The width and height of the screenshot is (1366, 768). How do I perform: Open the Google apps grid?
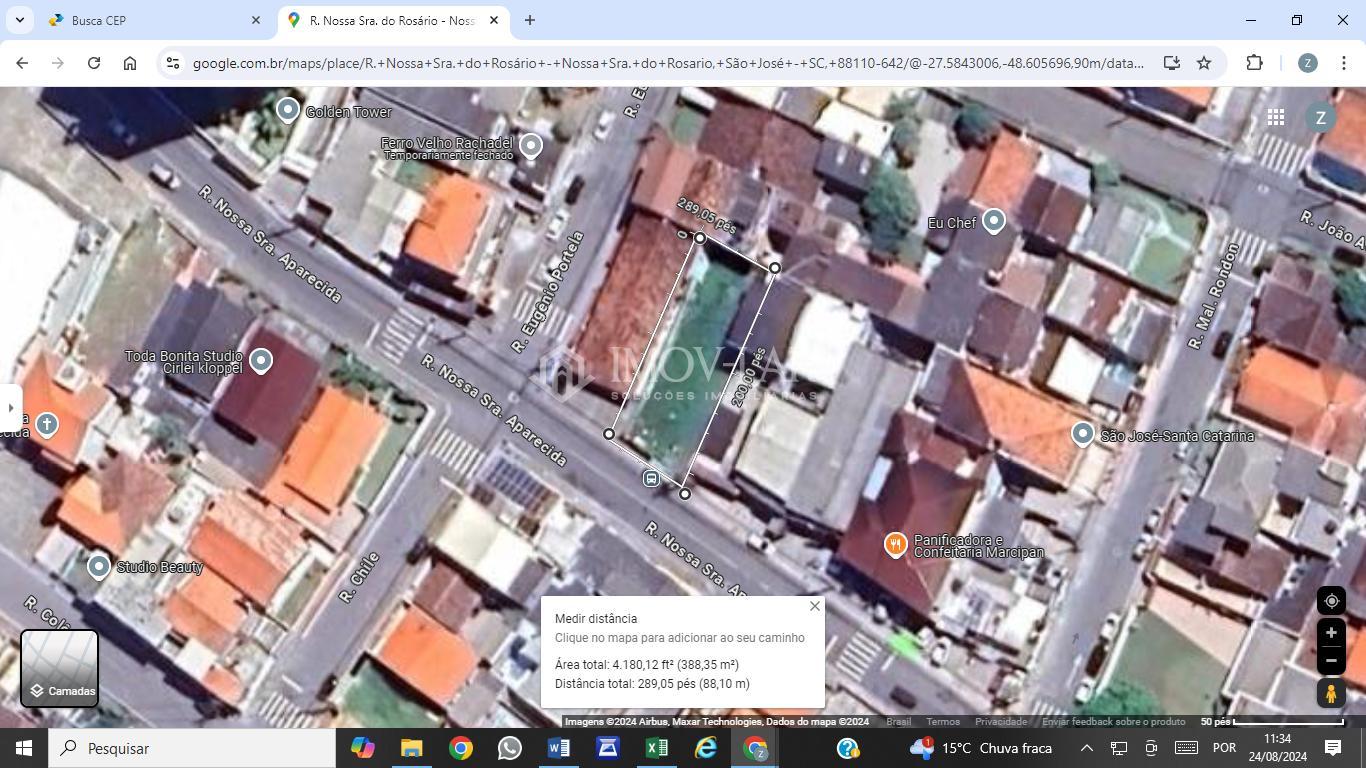[x=1276, y=118]
